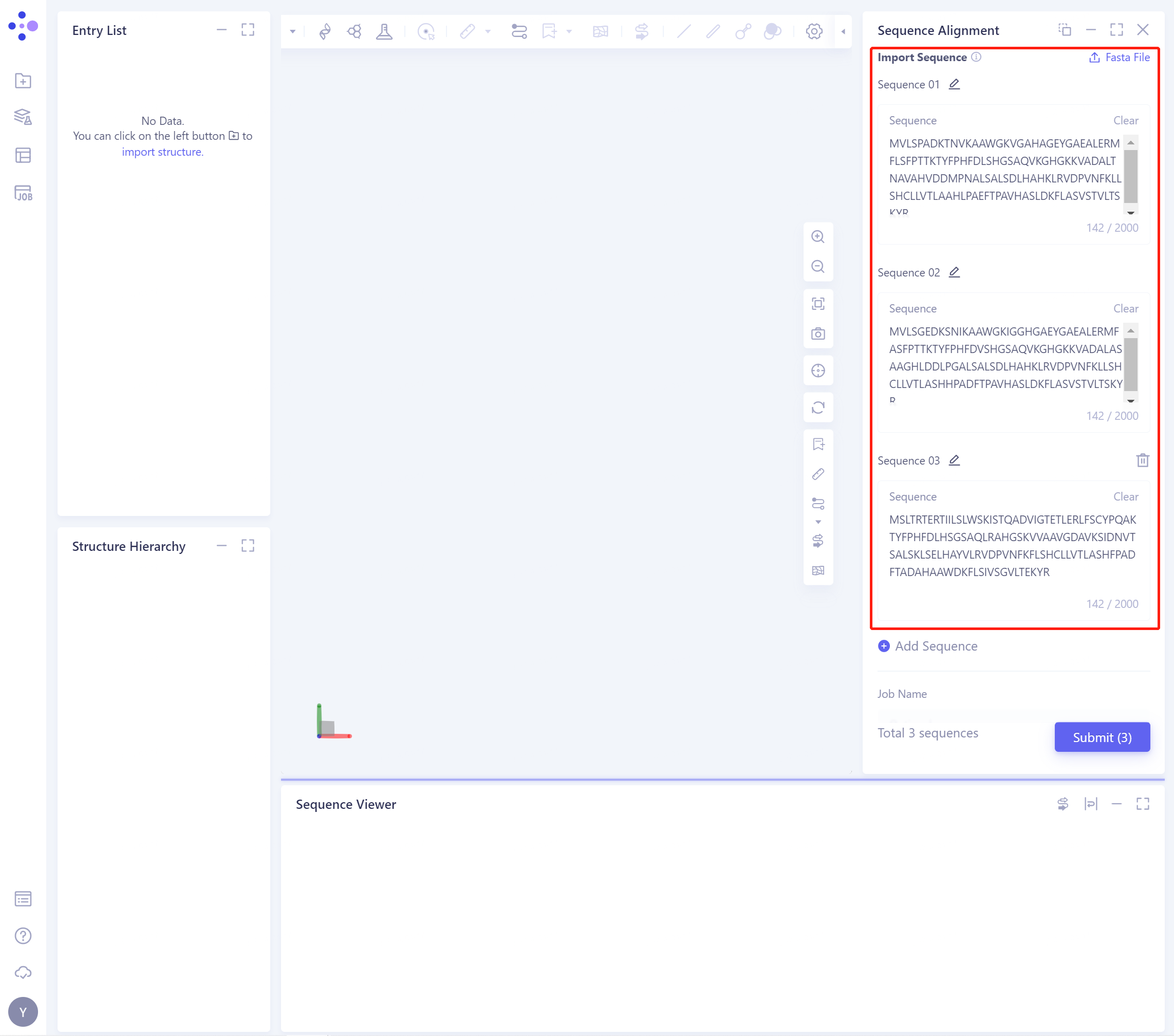The width and height of the screenshot is (1174, 1036).
Task: Open the JOB list sidebar icon
Action: (x=23, y=193)
